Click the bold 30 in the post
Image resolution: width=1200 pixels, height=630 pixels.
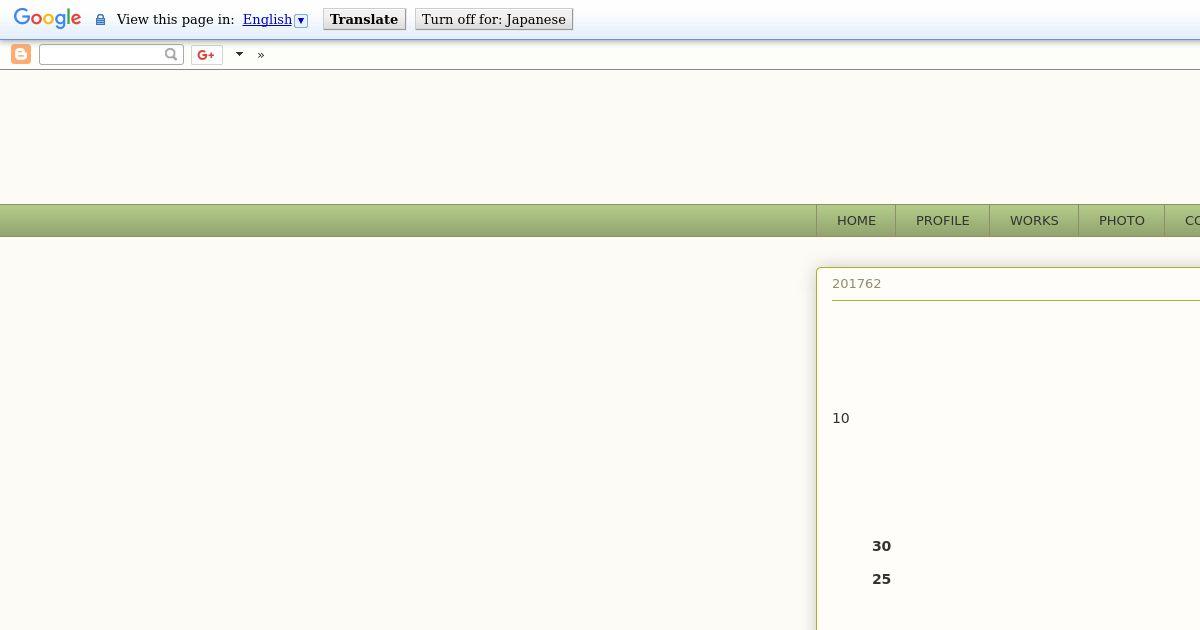(x=881, y=546)
